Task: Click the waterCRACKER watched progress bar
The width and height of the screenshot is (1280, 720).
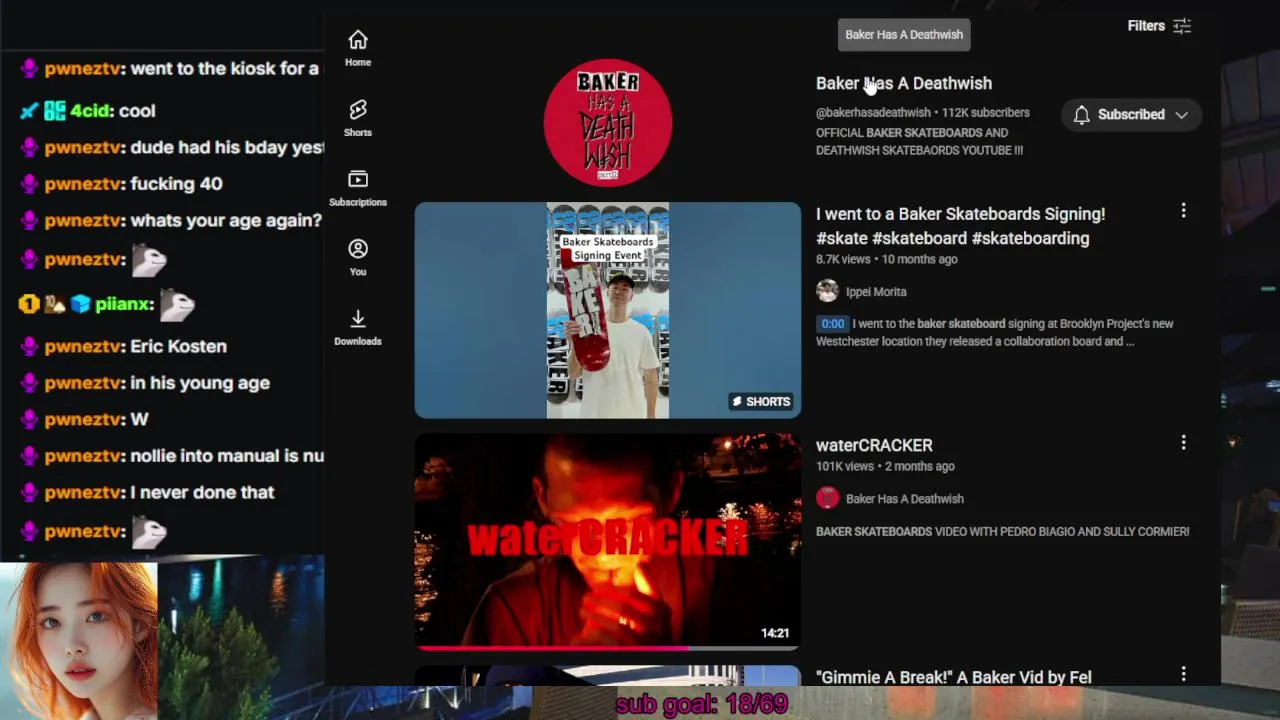Action: click(608, 648)
